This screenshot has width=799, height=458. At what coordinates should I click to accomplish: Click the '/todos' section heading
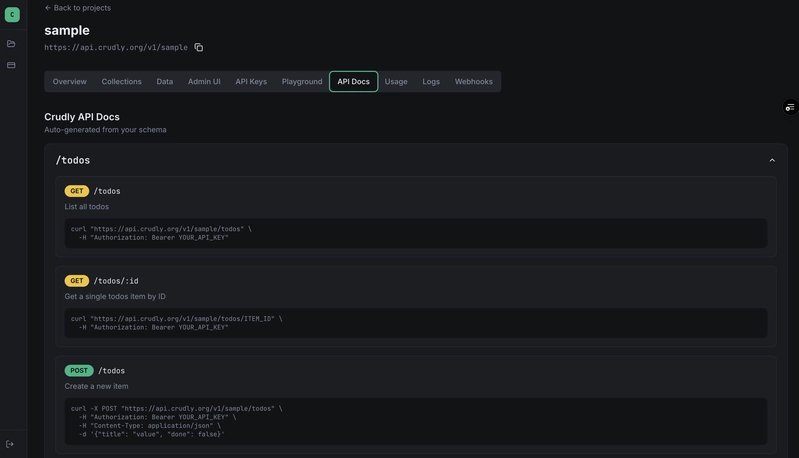tap(73, 160)
